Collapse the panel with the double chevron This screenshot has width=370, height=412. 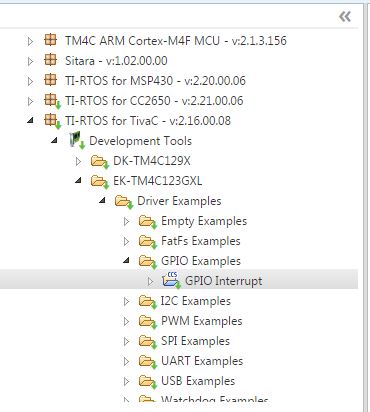tap(345, 16)
